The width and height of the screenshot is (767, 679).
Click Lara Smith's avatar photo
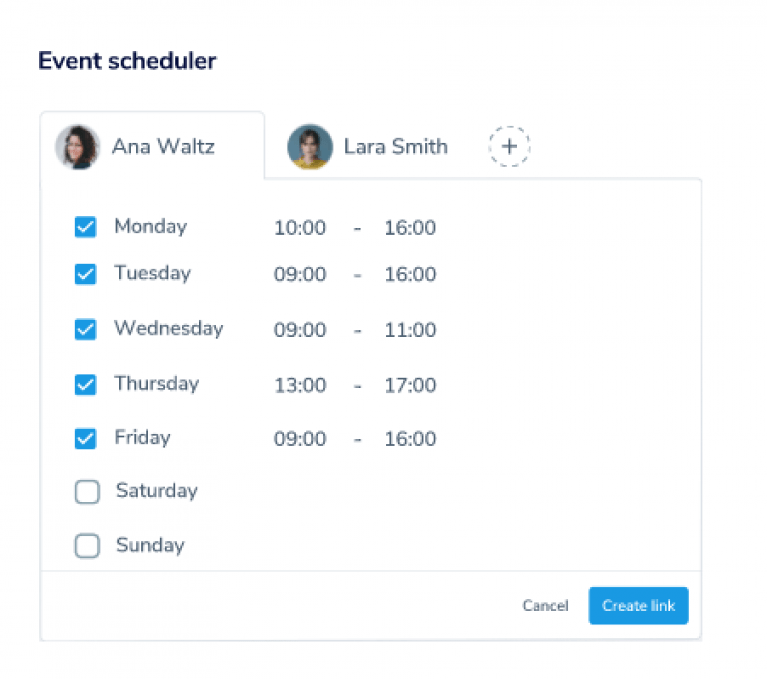click(310, 147)
